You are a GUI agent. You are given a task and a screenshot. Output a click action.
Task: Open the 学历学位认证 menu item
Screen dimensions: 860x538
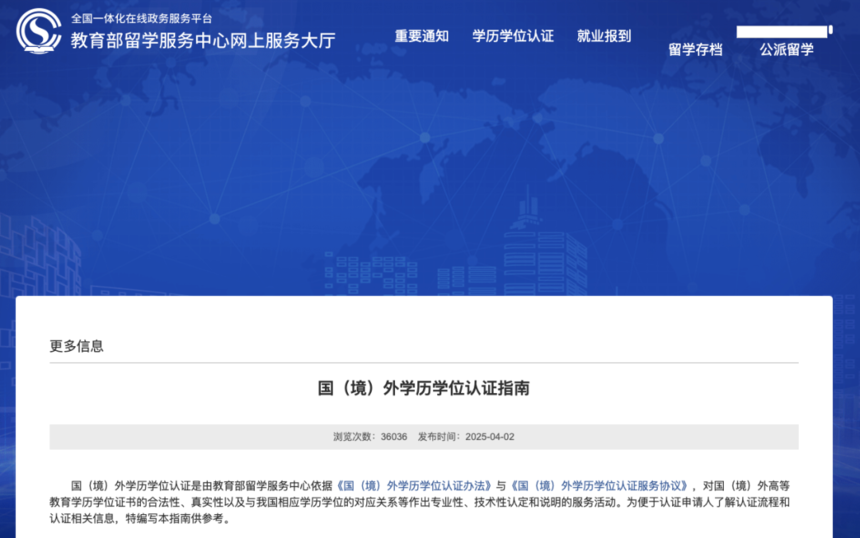[x=513, y=36]
